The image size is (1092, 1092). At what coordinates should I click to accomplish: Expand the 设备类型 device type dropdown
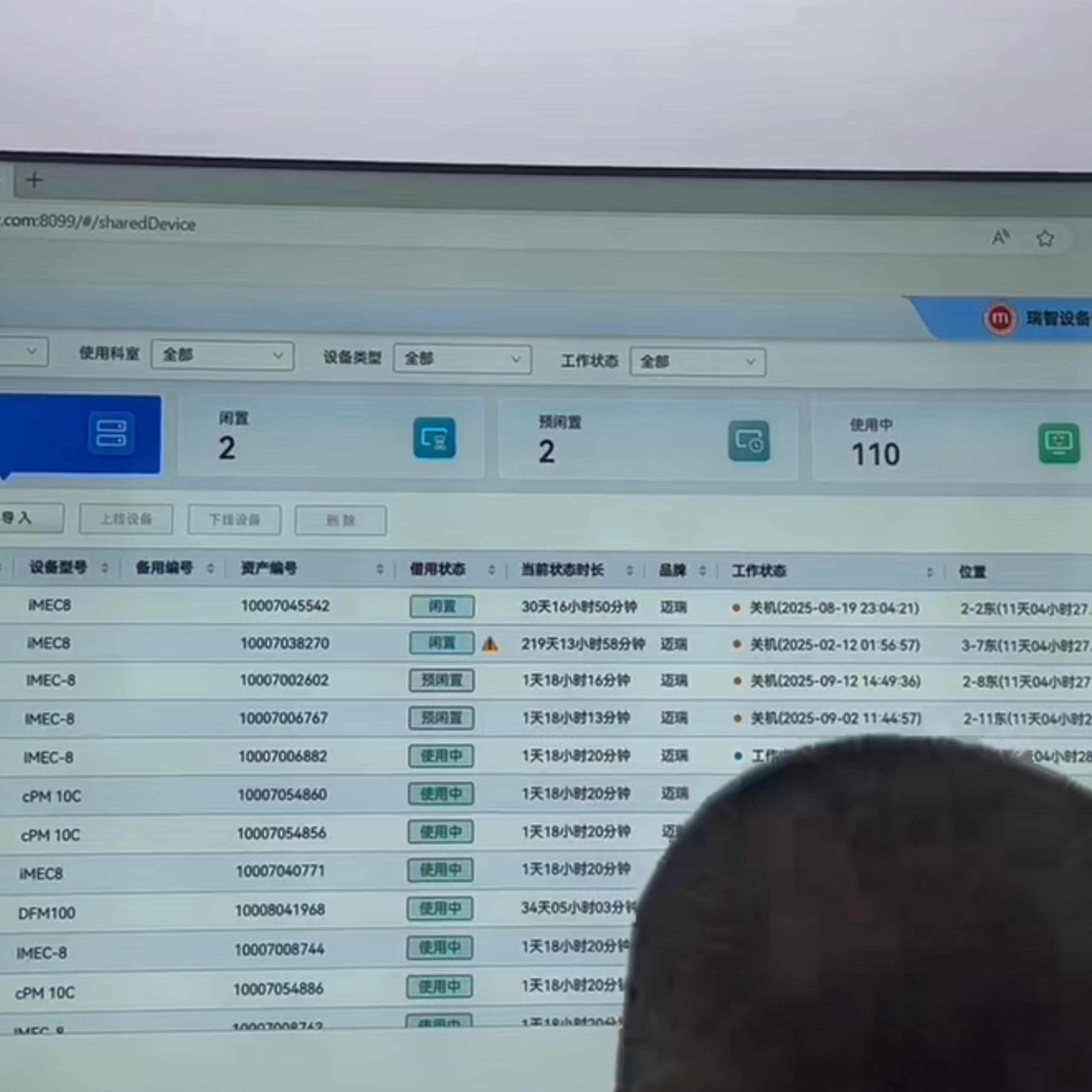(x=462, y=359)
